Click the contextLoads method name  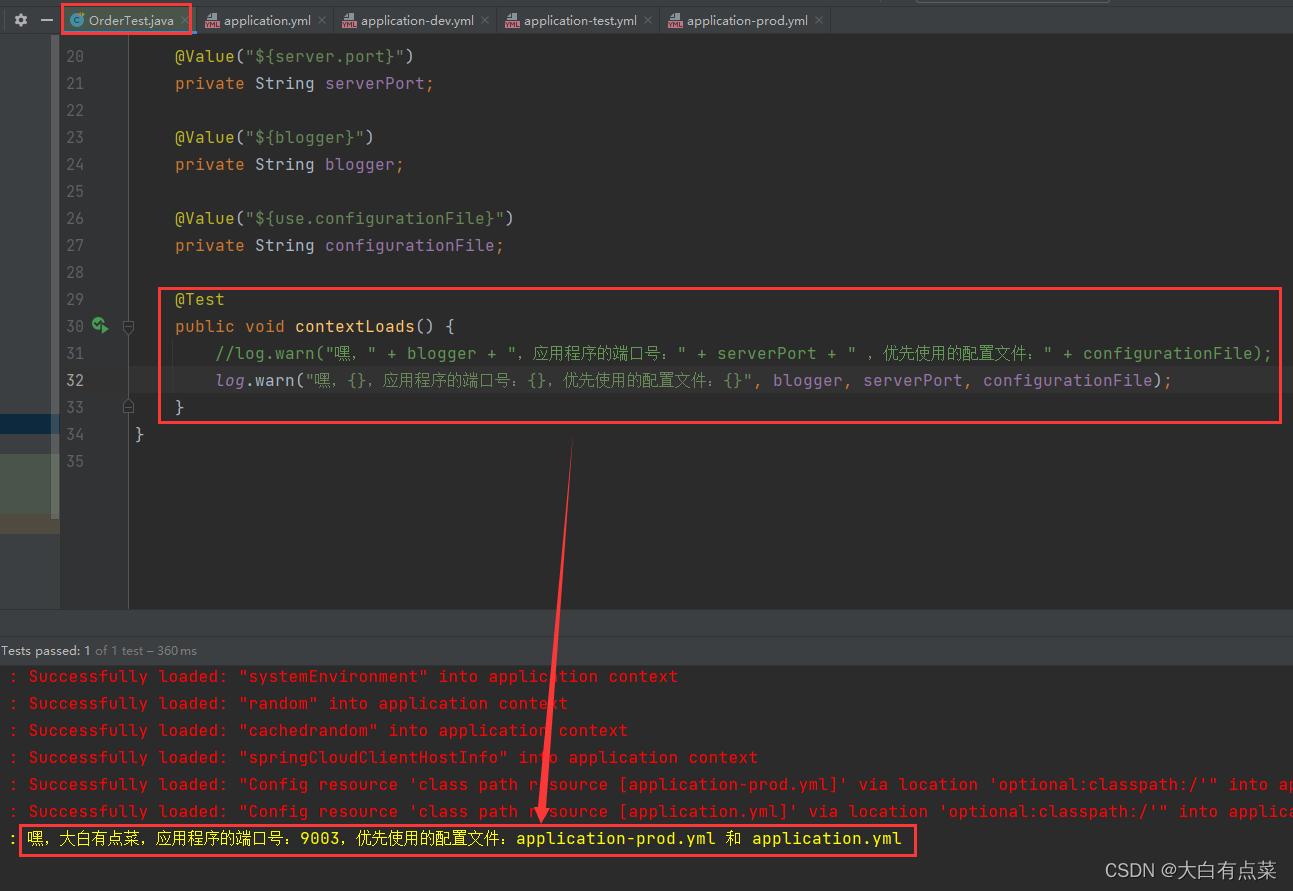pos(354,326)
